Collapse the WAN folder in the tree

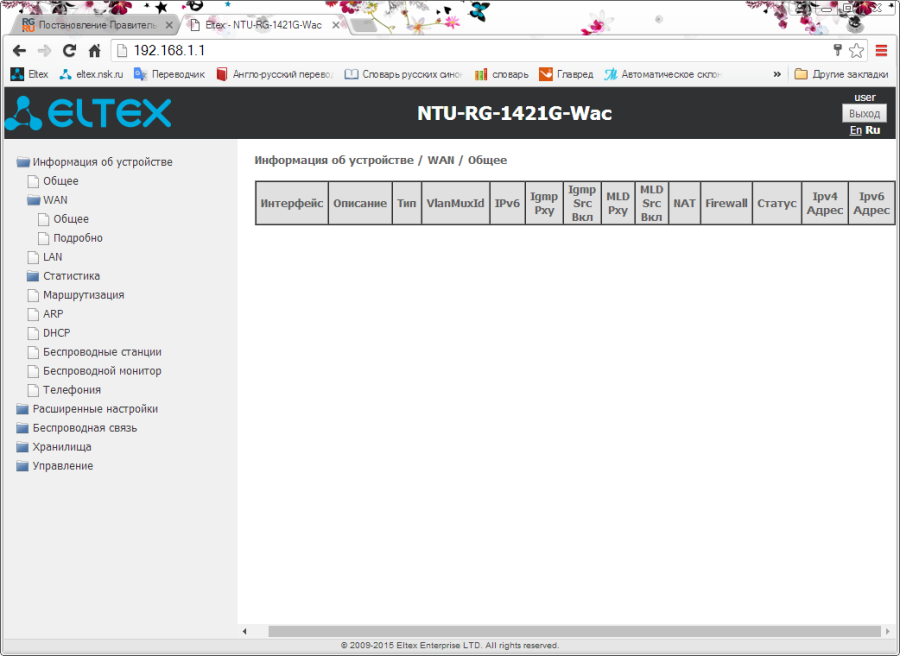pyautogui.click(x=48, y=200)
